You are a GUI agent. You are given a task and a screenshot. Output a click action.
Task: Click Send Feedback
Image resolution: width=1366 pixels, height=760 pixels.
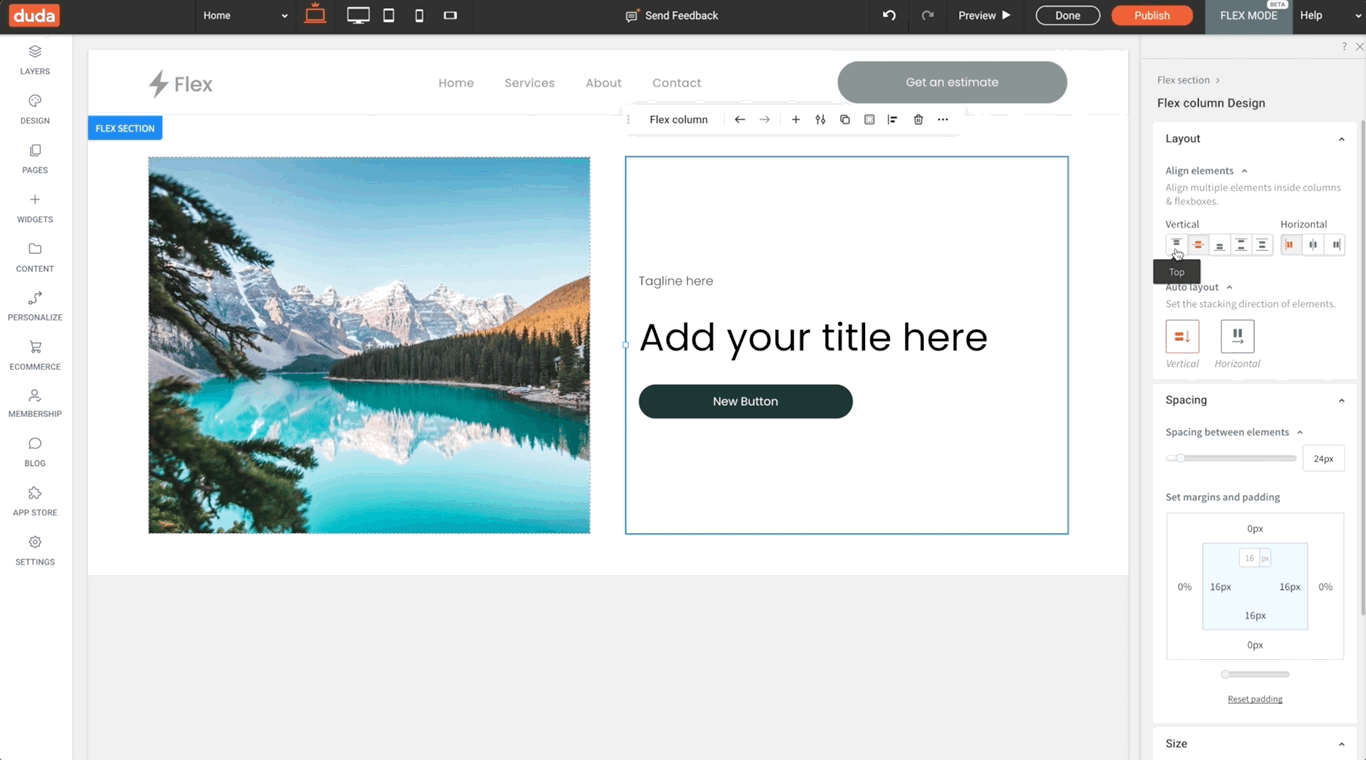tap(672, 16)
